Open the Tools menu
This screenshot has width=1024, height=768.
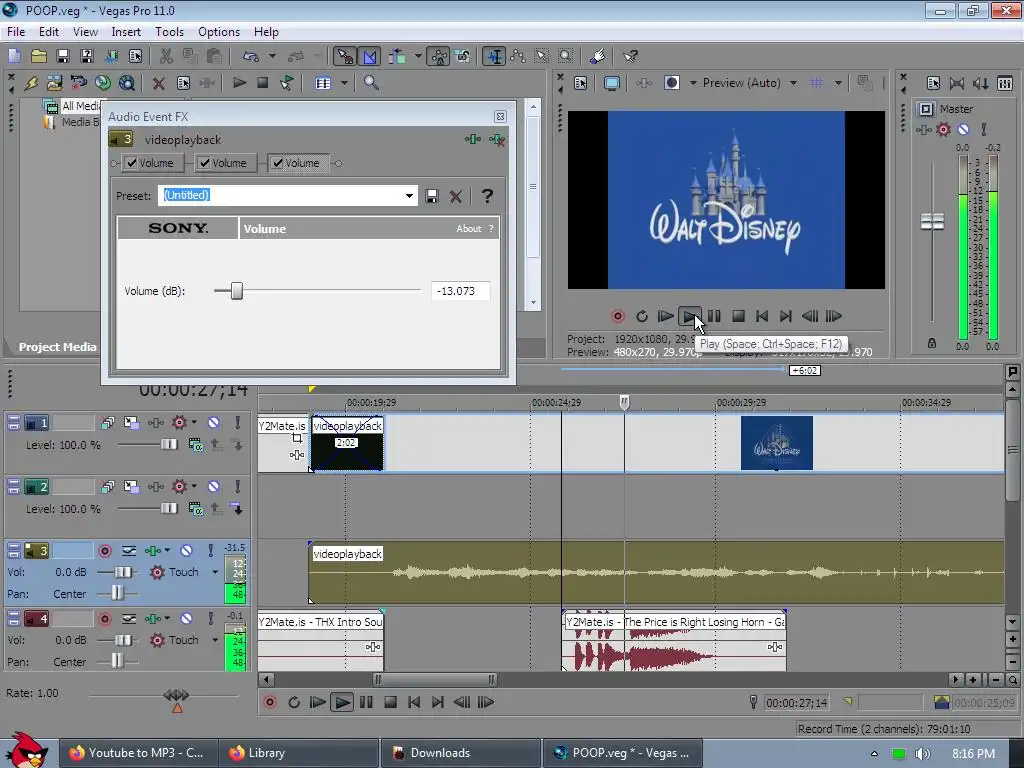point(169,31)
